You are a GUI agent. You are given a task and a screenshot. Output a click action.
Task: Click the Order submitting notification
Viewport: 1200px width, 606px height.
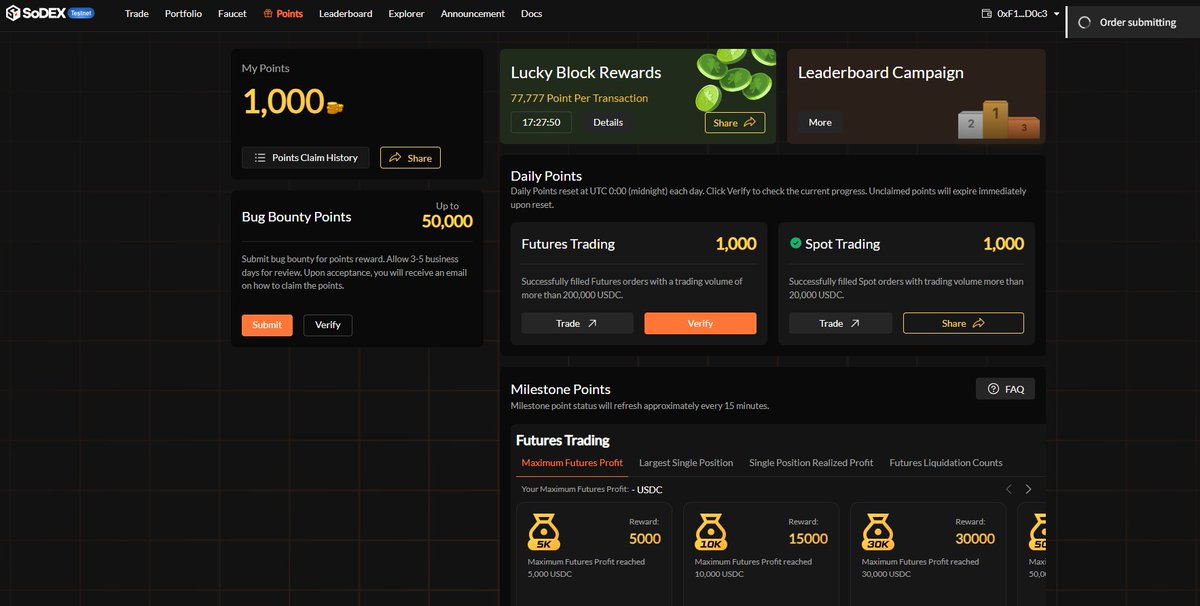[x=1134, y=22]
